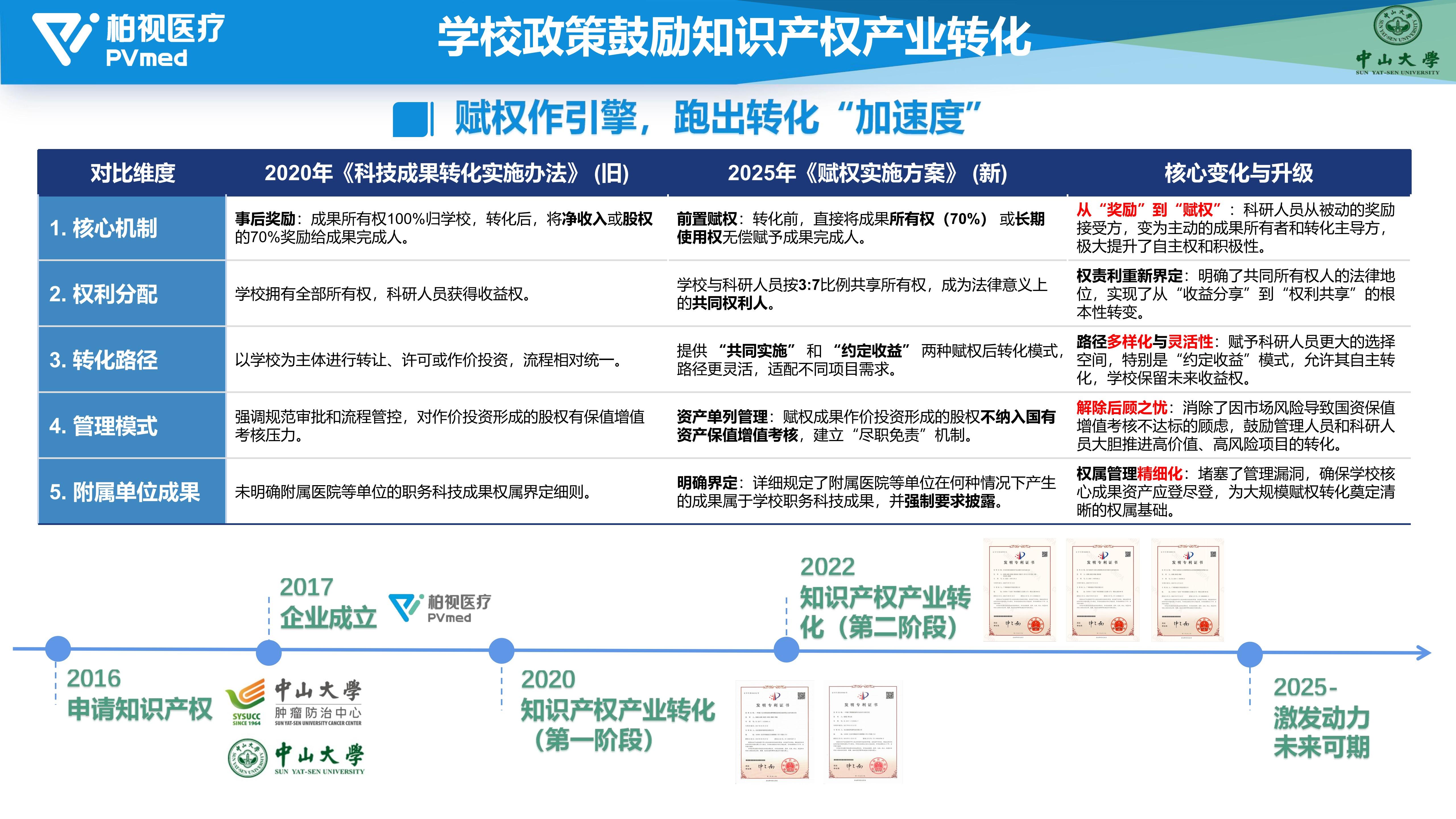Viewport: 1456px width, 819px height.
Task: Click the 2025 timeline dot
Action: tap(1250, 655)
